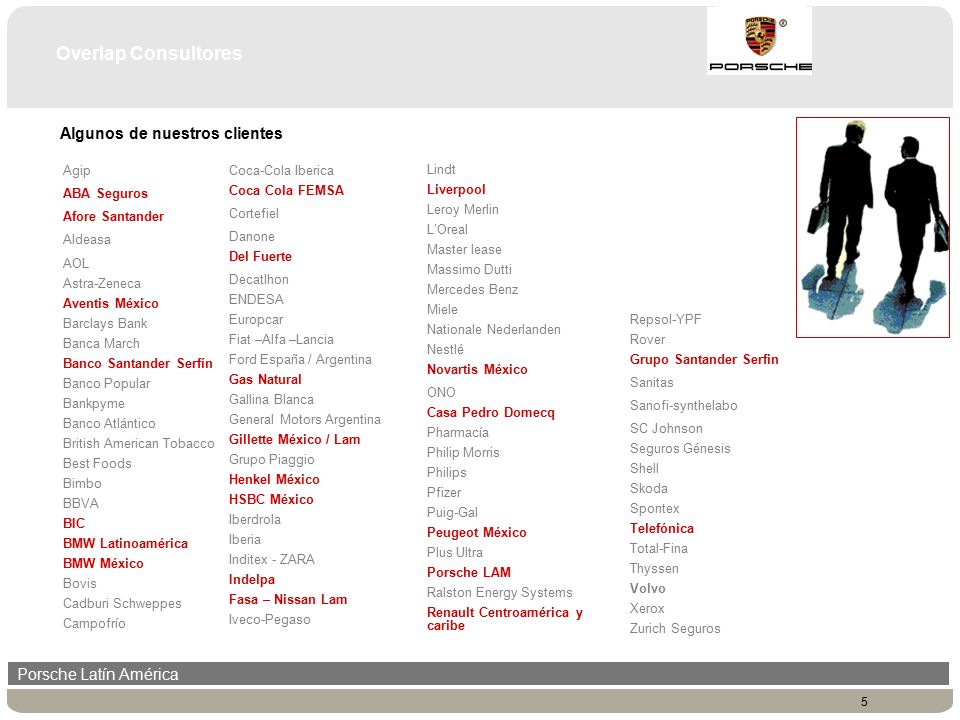960x720 pixels.
Task: Select the red 'Liverpool' entry
Action: click(x=456, y=190)
